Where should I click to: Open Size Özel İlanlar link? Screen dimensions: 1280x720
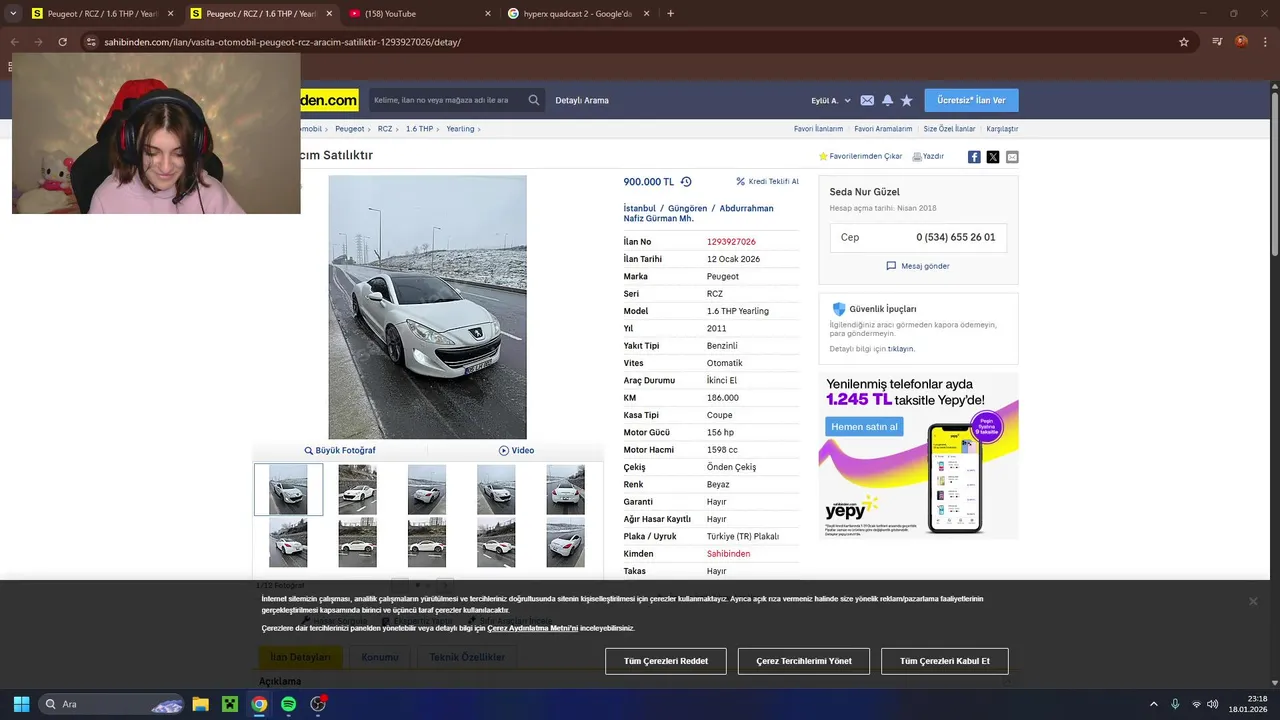[949, 129]
